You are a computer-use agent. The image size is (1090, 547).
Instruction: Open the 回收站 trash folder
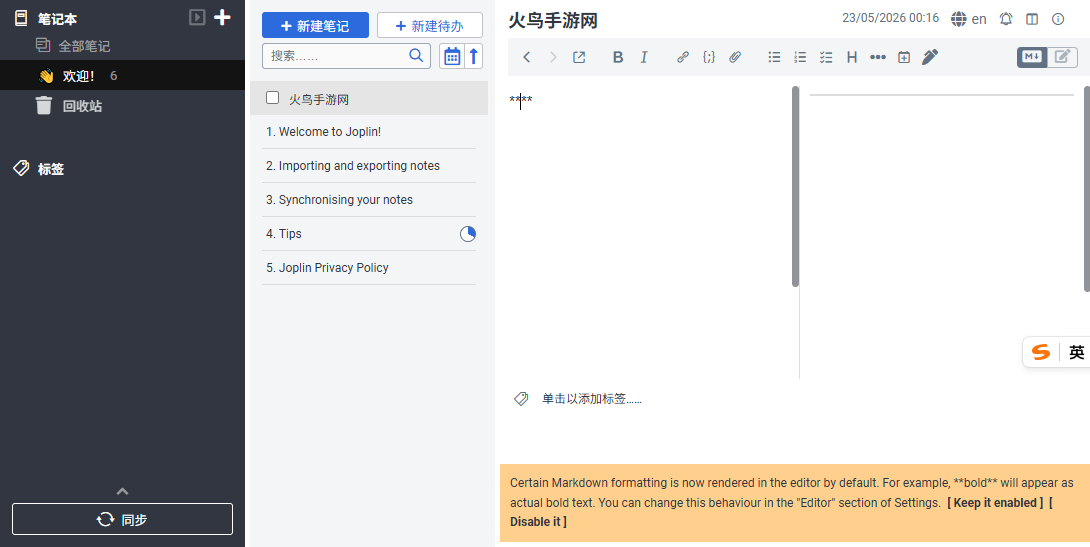pos(82,106)
